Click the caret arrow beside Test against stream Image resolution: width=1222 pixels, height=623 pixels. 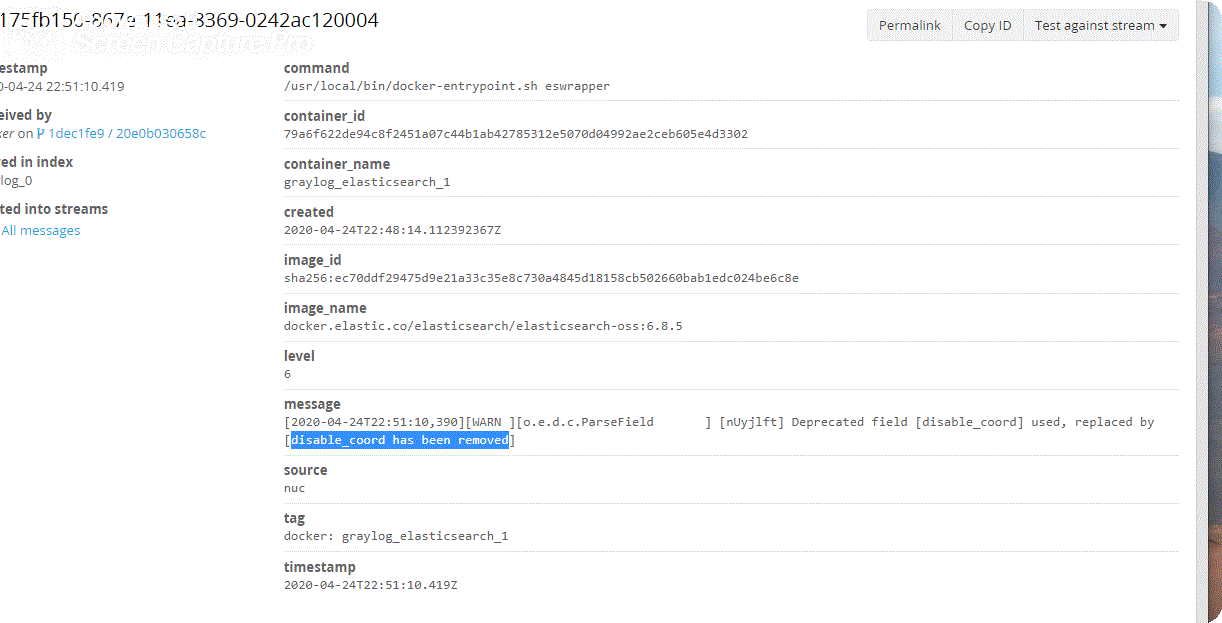tap(1163, 27)
